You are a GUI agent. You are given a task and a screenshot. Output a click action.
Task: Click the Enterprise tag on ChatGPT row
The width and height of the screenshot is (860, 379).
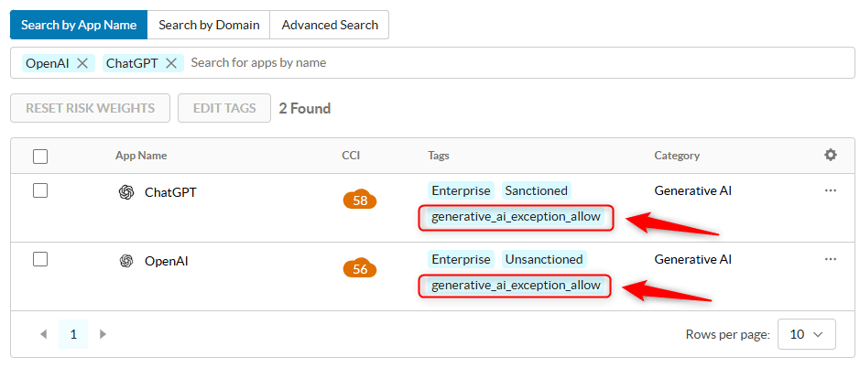pyautogui.click(x=461, y=191)
